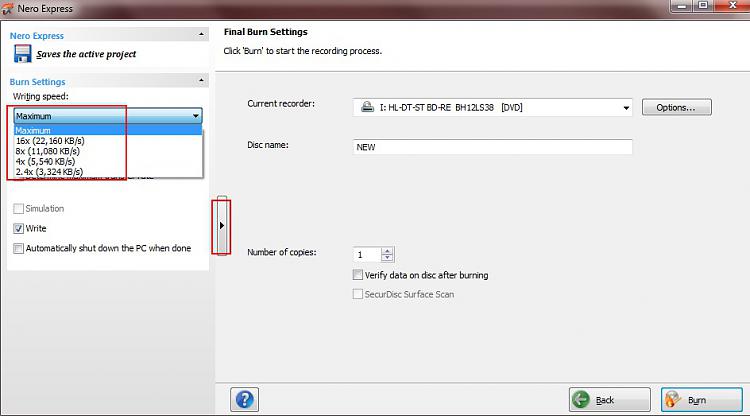Collapse the Nero Express section header
The height and width of the screenshot is (416, 750).
coord(201,34)
